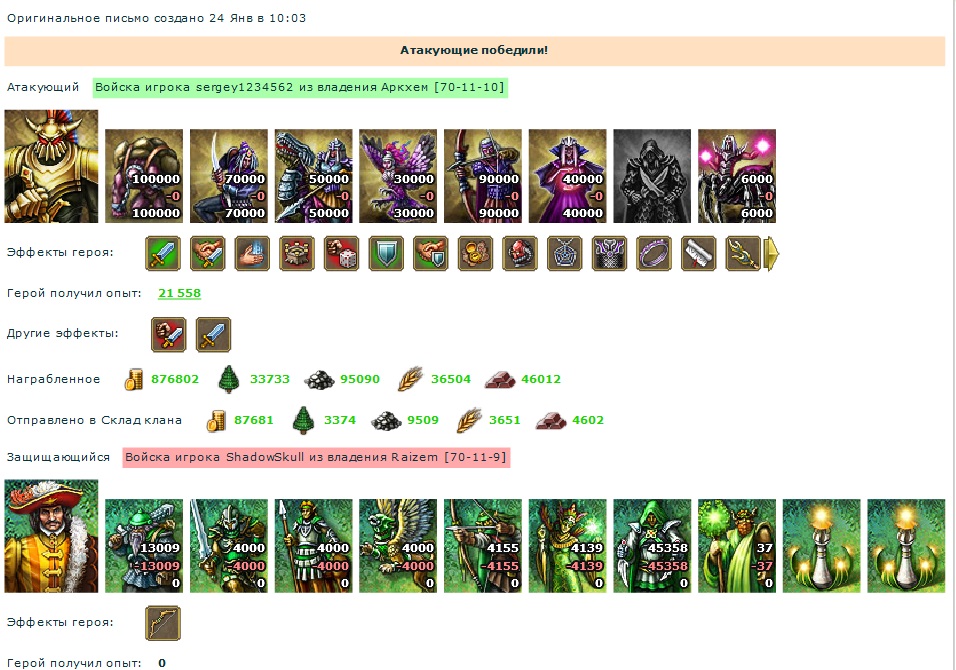This screenshot has height=670, width=956.
Task: Click the fist and sword icon in other effects
Action: 168,334
